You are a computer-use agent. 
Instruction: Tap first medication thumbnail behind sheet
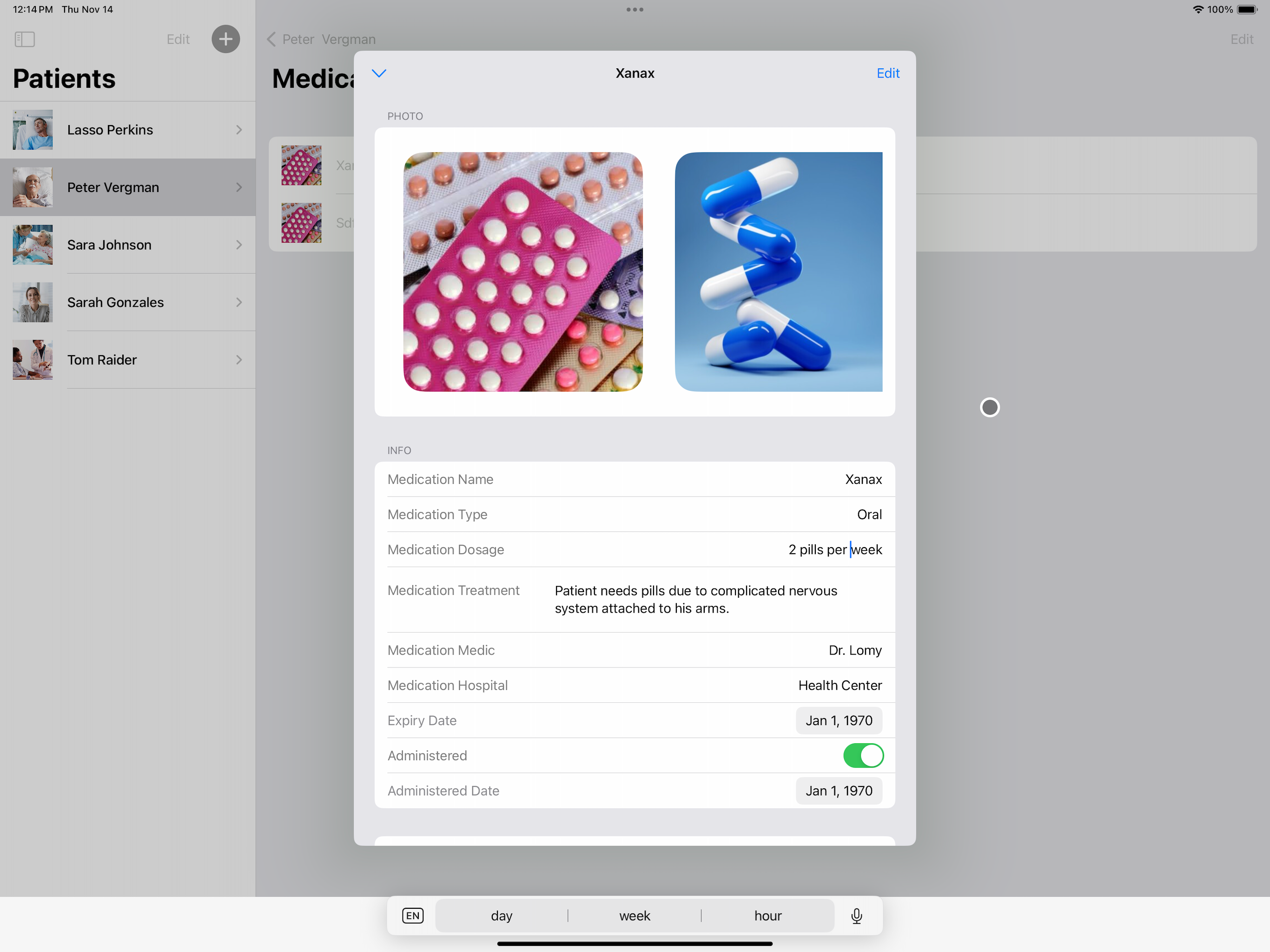click(x=301, y=165)
